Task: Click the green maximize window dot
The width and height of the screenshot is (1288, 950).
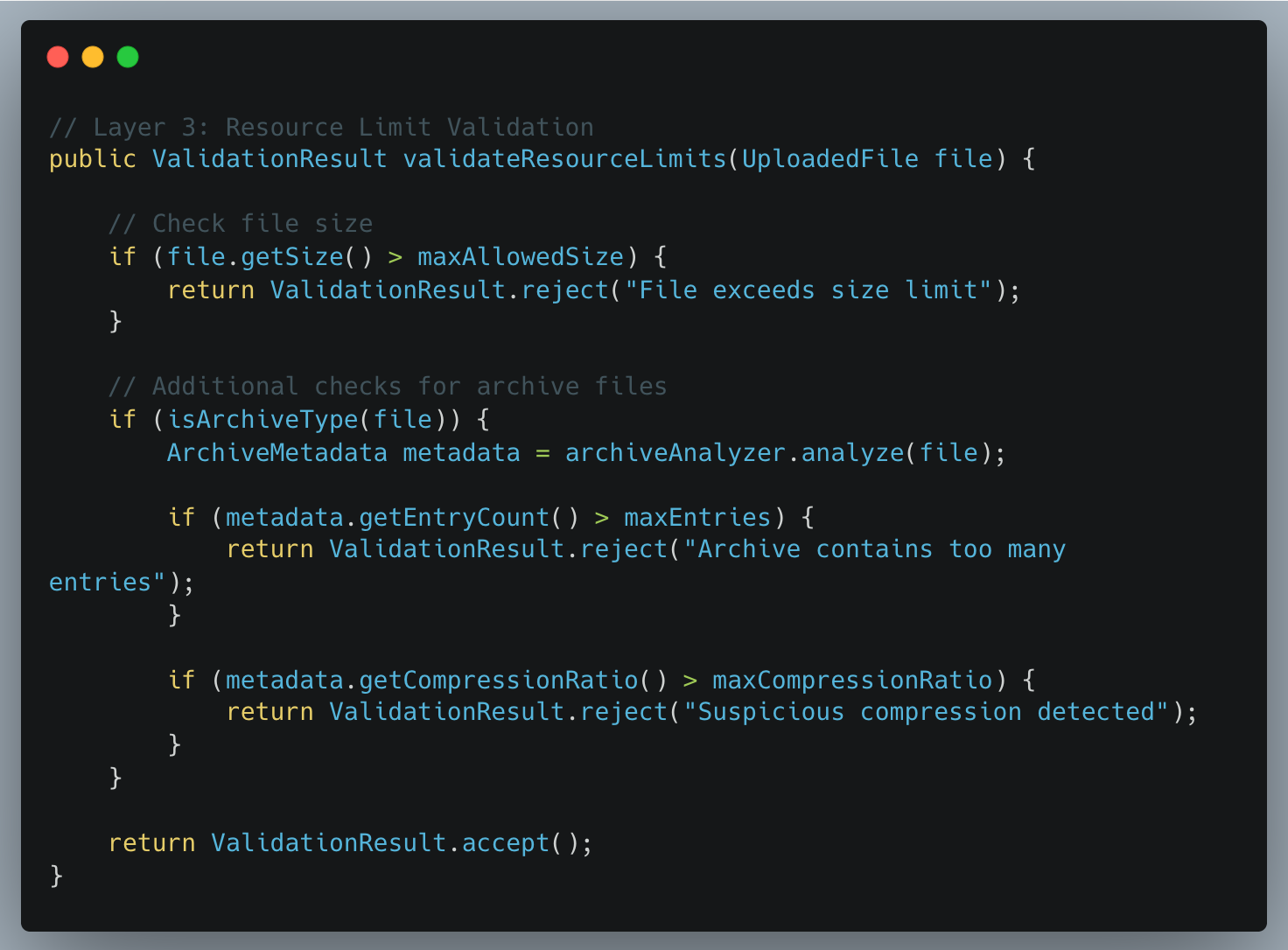Action: [x=128, y=57]
